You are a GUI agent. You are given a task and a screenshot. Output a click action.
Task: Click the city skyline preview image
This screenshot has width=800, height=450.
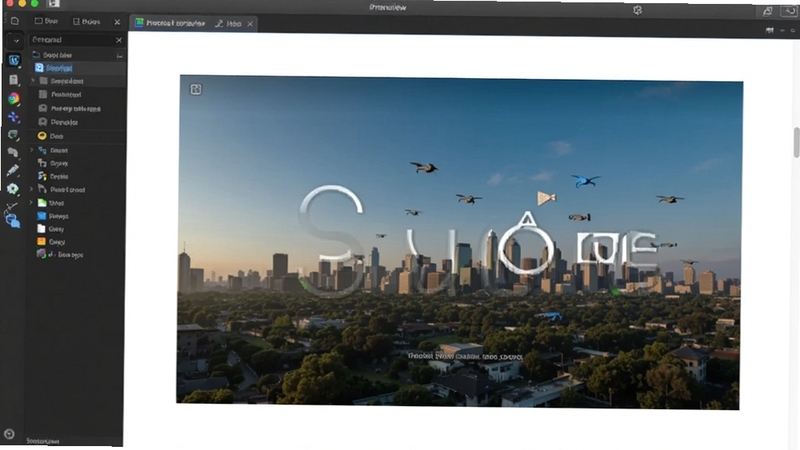459,242
